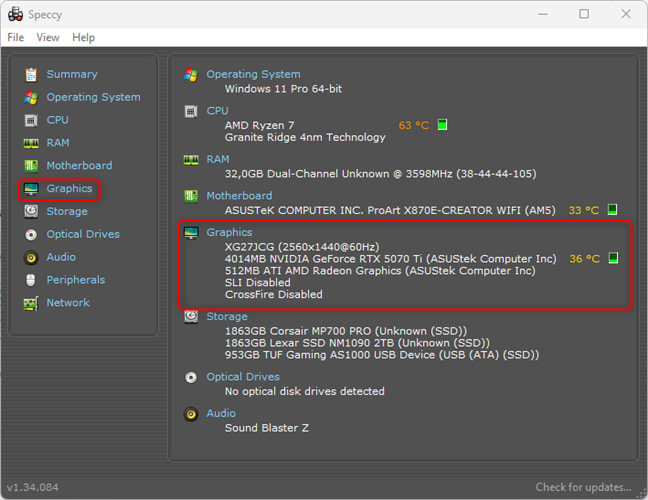The height and width of the screenshot is (500, 648).
Task: Click the sidebar Network card icon
Action: click(x=31, y=304)
